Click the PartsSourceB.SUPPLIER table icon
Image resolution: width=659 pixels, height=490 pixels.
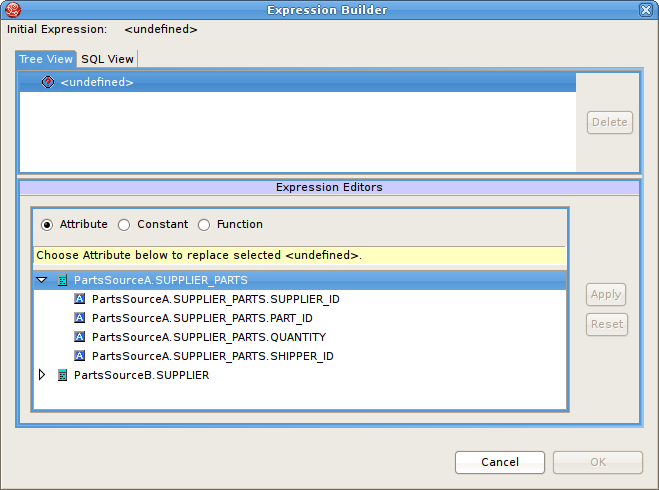pos(63,375)
